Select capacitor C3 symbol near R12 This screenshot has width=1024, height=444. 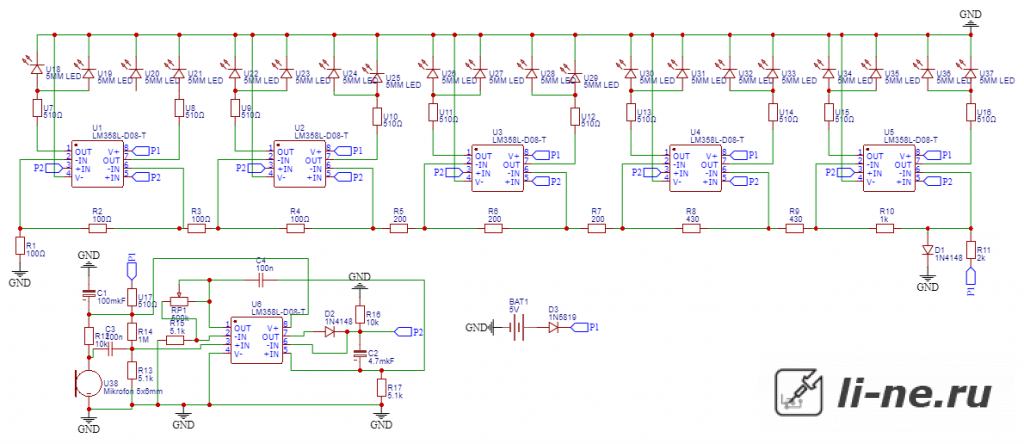pos(109,350)
